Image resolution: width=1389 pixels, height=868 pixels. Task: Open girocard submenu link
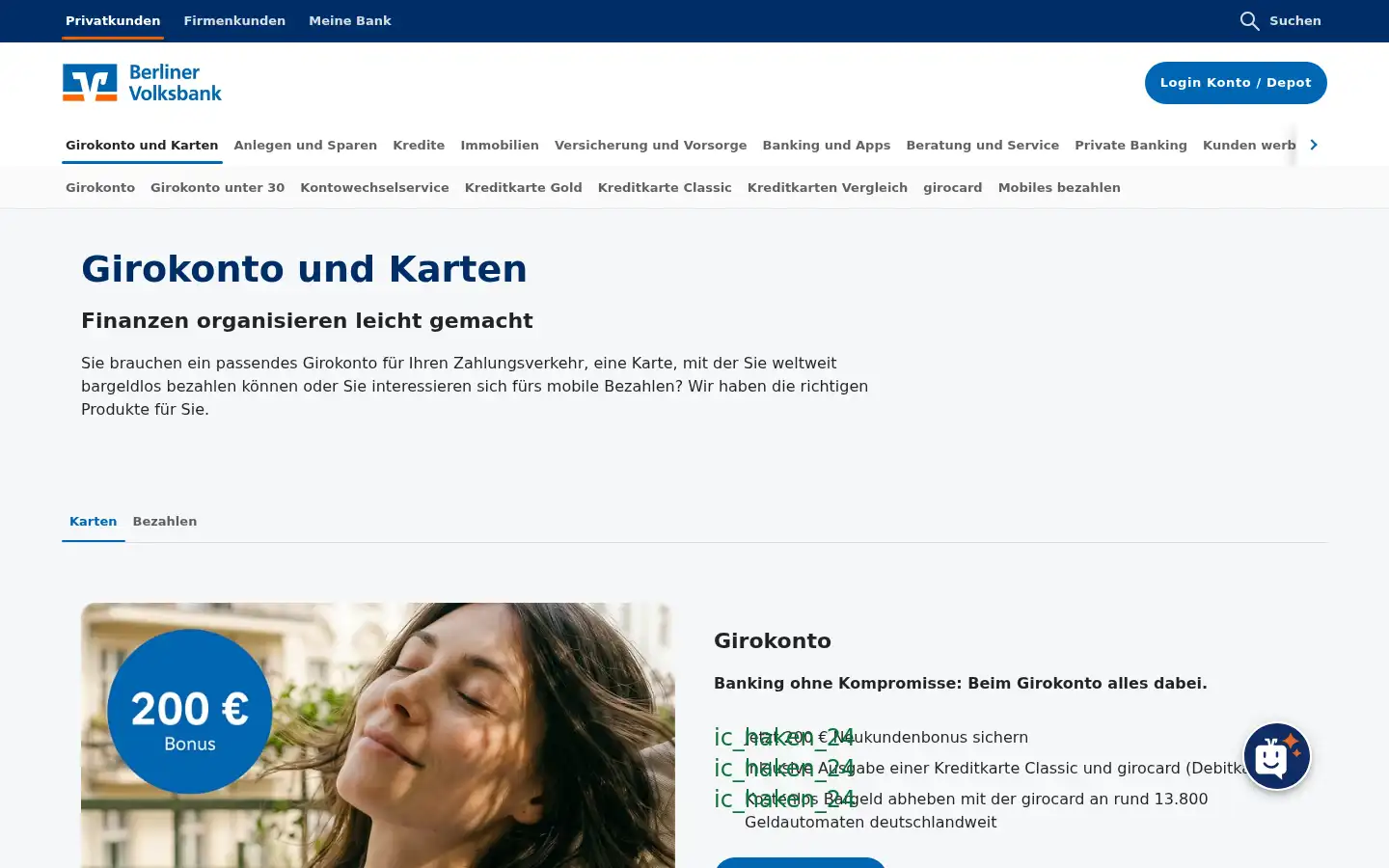[952, 187]
